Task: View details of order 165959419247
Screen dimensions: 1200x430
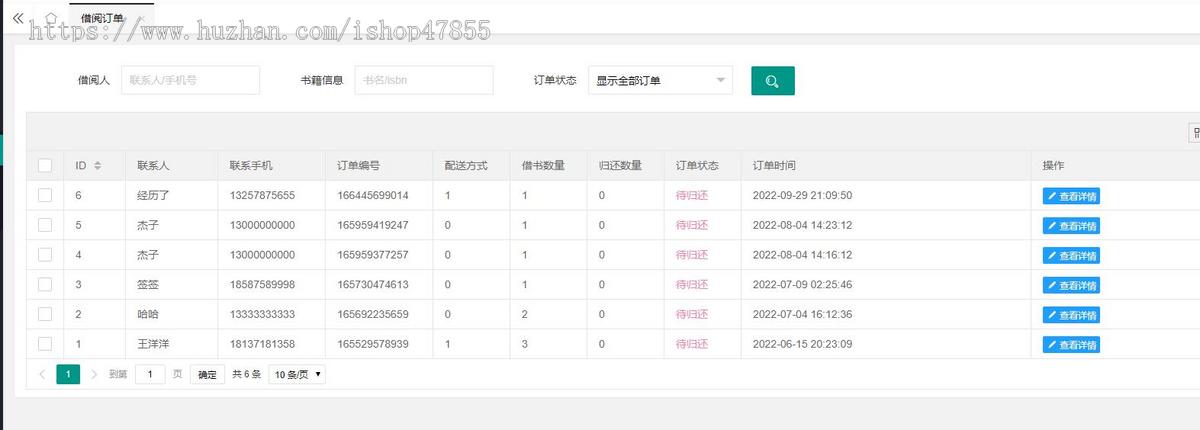Action: tap(1071, 226)
